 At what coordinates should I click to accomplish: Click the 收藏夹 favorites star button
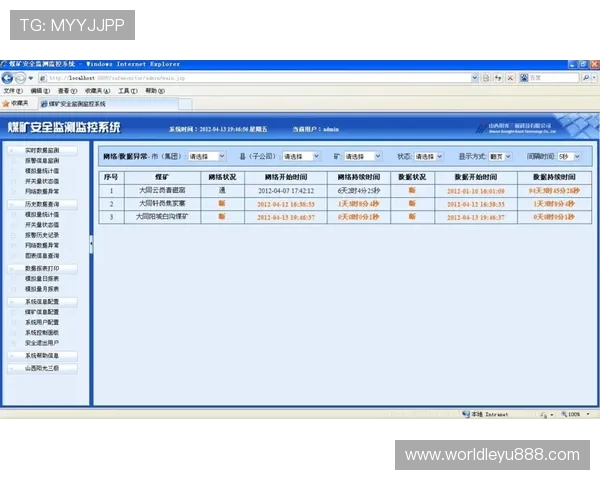pyautogui.click(x=15, y=103)
